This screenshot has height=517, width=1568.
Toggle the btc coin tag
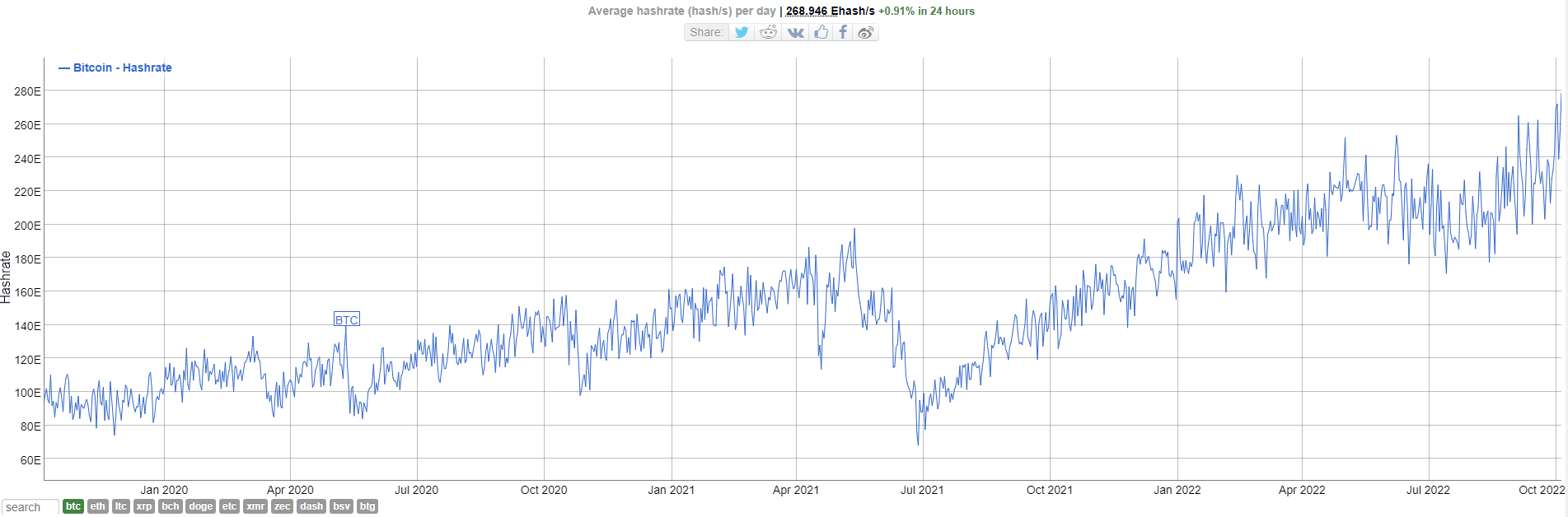73,506
